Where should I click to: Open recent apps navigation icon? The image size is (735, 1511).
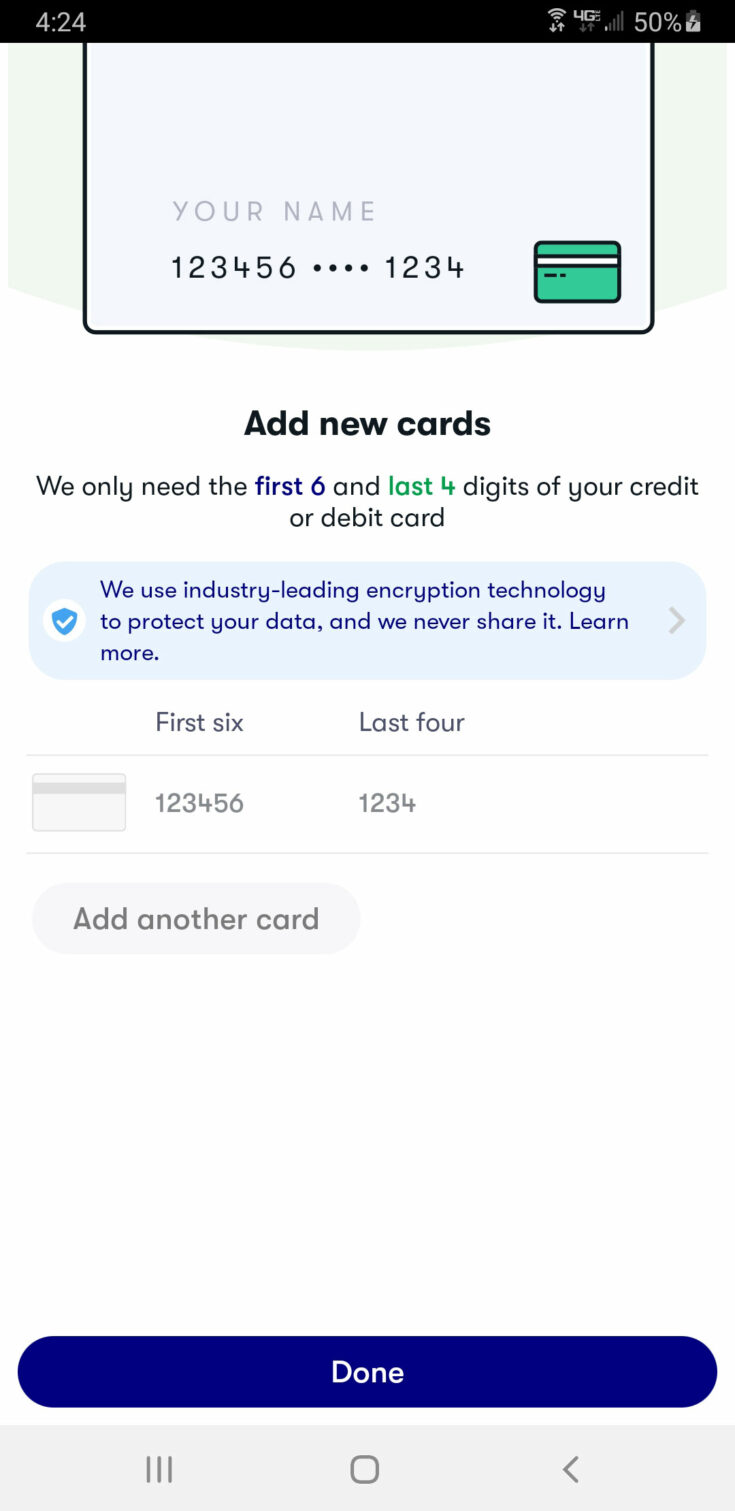159,1468
